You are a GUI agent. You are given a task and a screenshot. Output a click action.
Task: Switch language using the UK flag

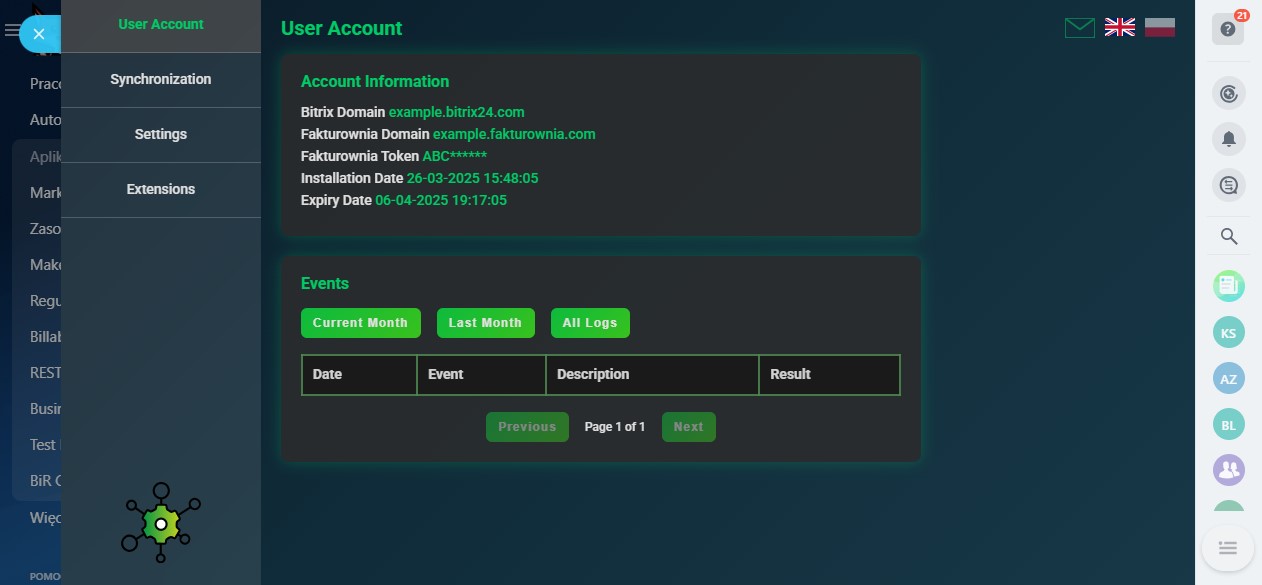point(1119,28)
